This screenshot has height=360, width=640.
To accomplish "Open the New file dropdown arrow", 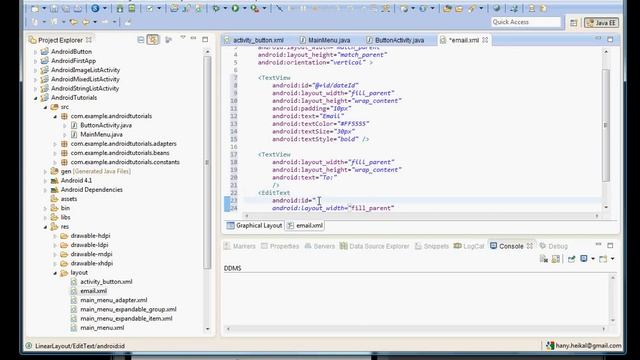I will pyautogui.click(x=44, y=9).
